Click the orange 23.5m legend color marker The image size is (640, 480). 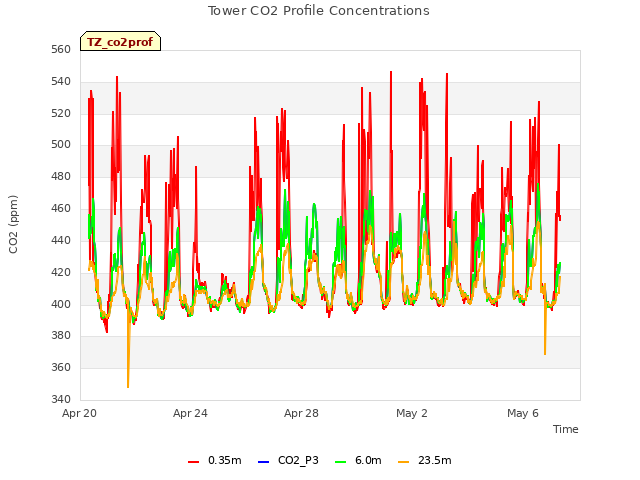(x=403, y=462)
